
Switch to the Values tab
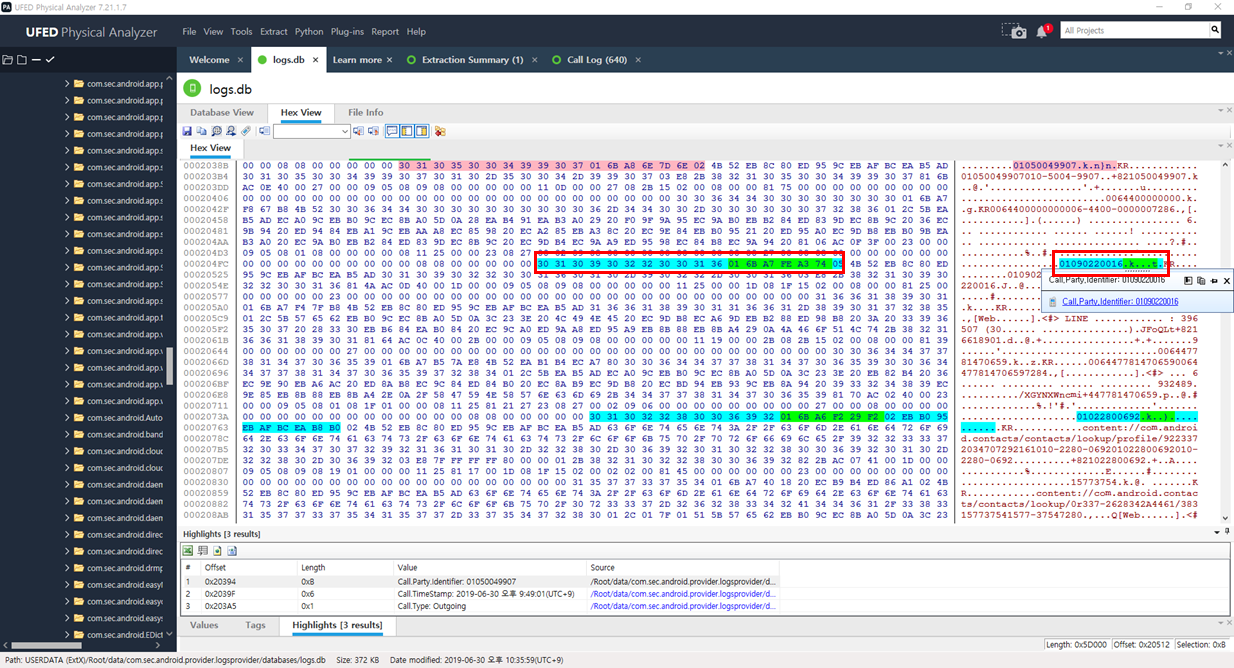point(204,625)
